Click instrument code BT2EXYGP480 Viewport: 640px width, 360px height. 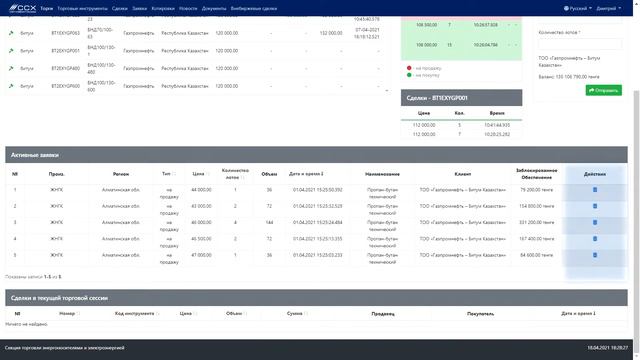coord(65,68)
